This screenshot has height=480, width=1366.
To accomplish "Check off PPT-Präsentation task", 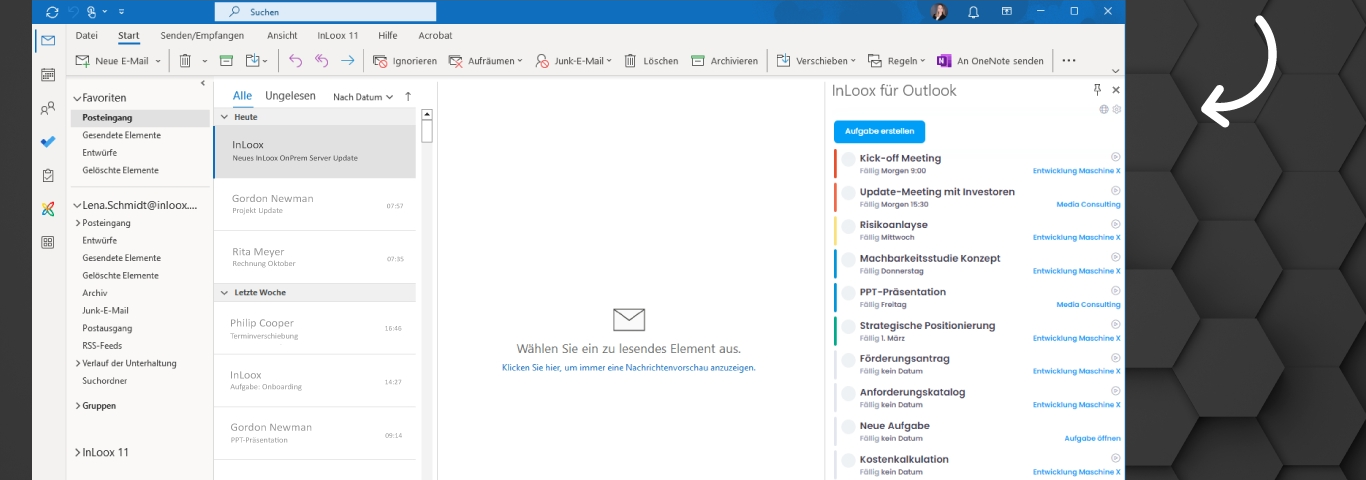I will (x=848, y=293).
